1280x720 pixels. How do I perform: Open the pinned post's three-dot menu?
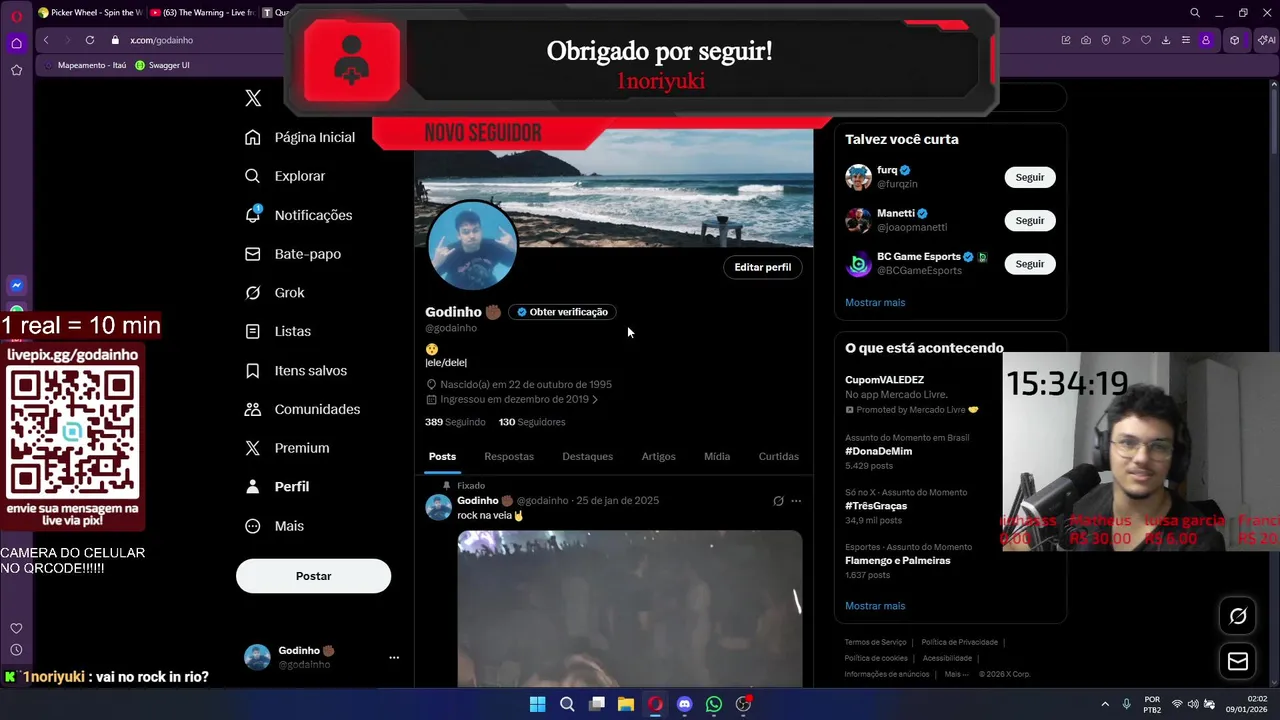pyautogui.click(x=796, y=501)
